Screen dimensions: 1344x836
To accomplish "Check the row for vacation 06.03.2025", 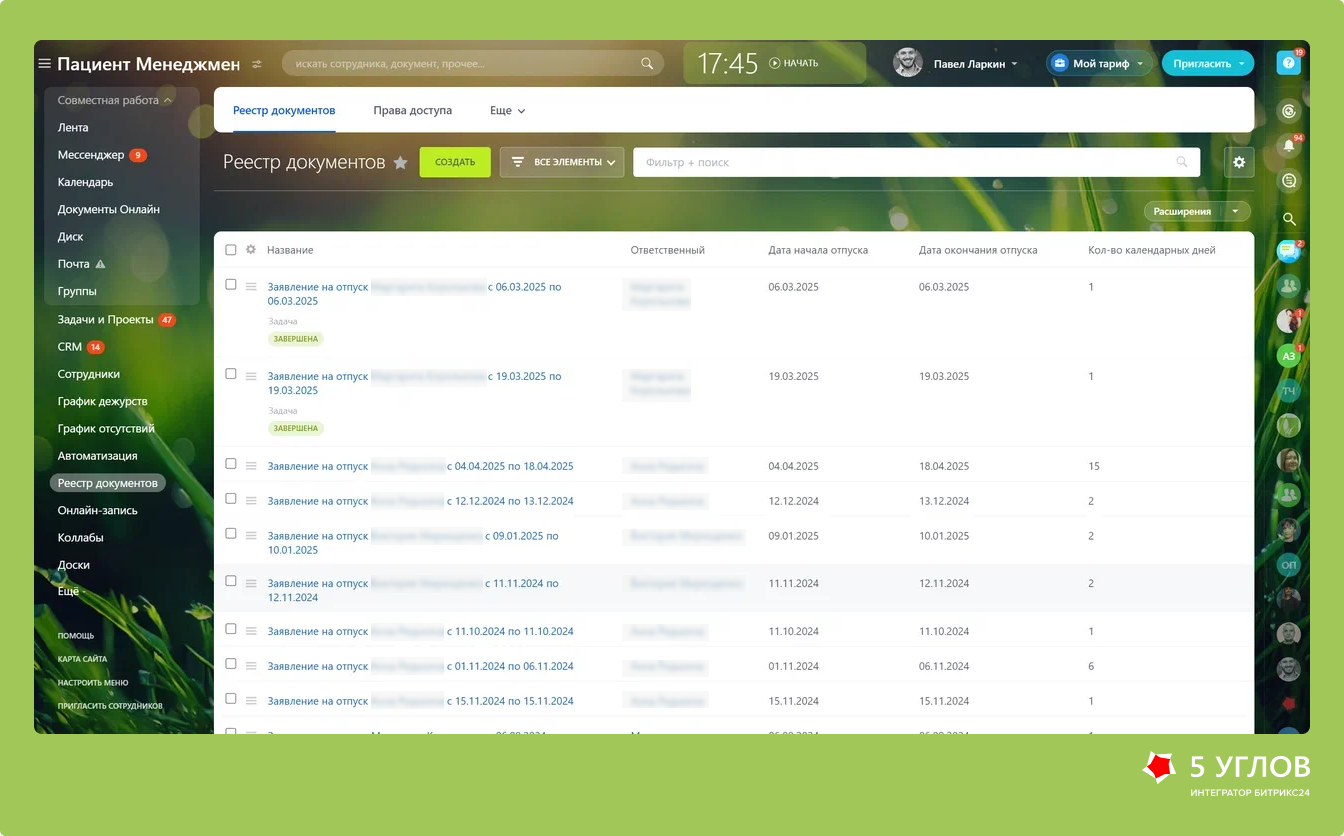I will pos(231,285).
